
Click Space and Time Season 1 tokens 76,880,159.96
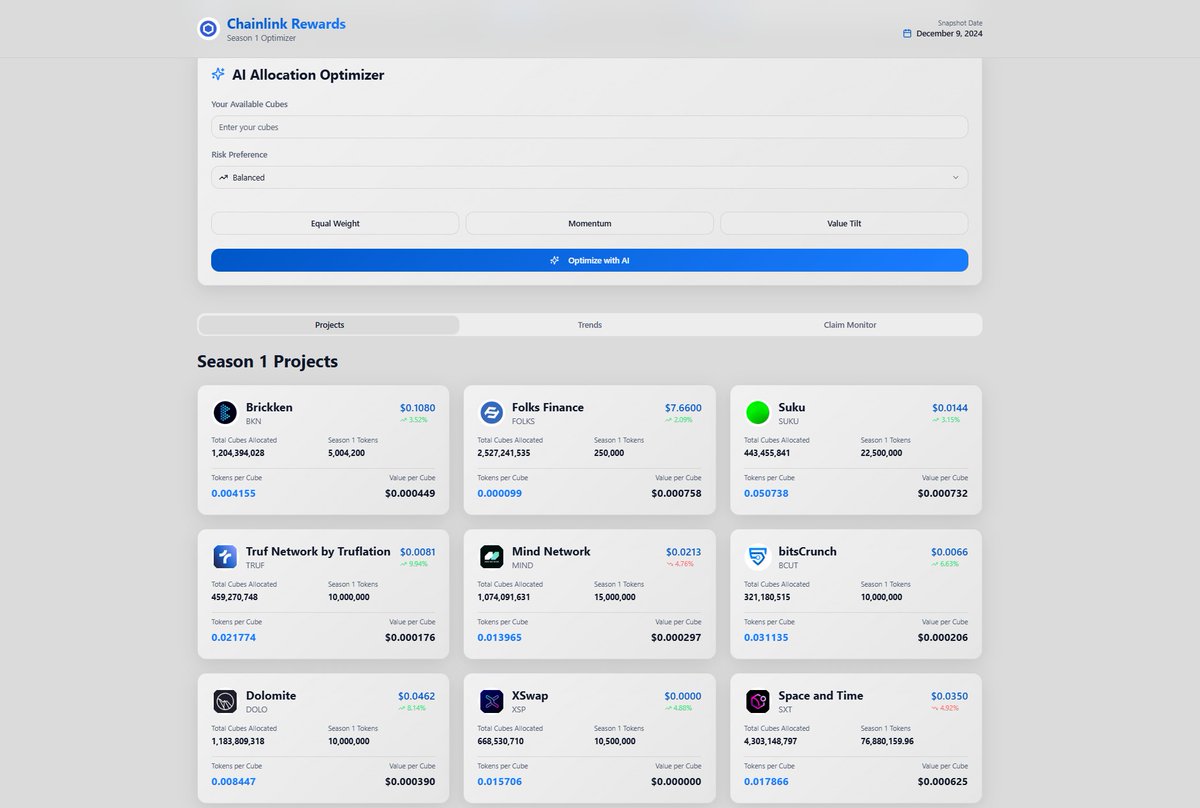pos(887,741)
